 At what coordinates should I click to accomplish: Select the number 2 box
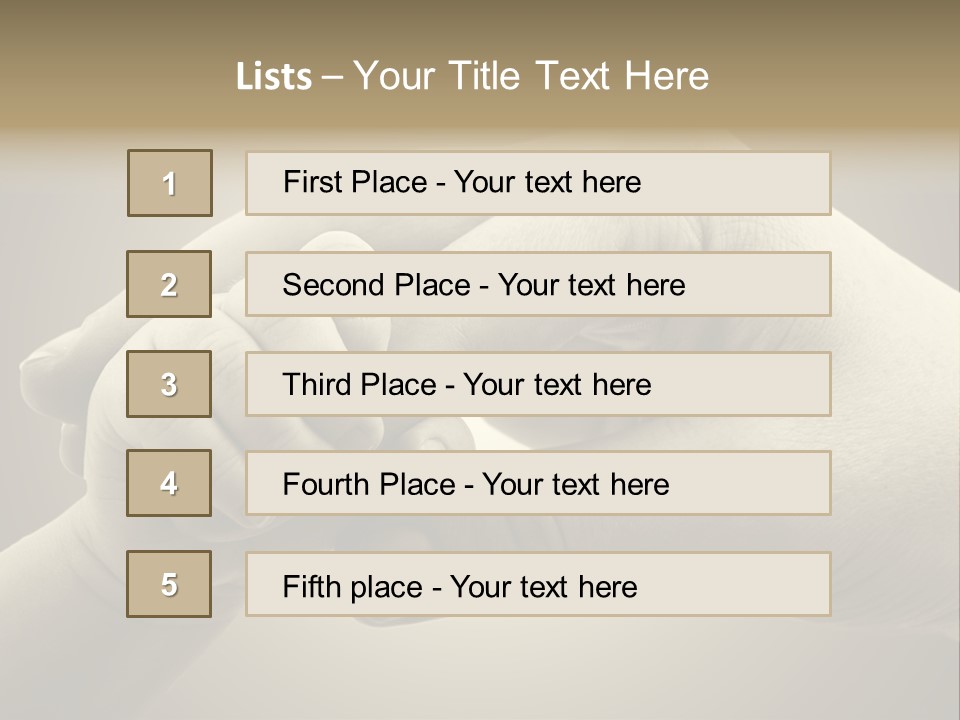169,284
